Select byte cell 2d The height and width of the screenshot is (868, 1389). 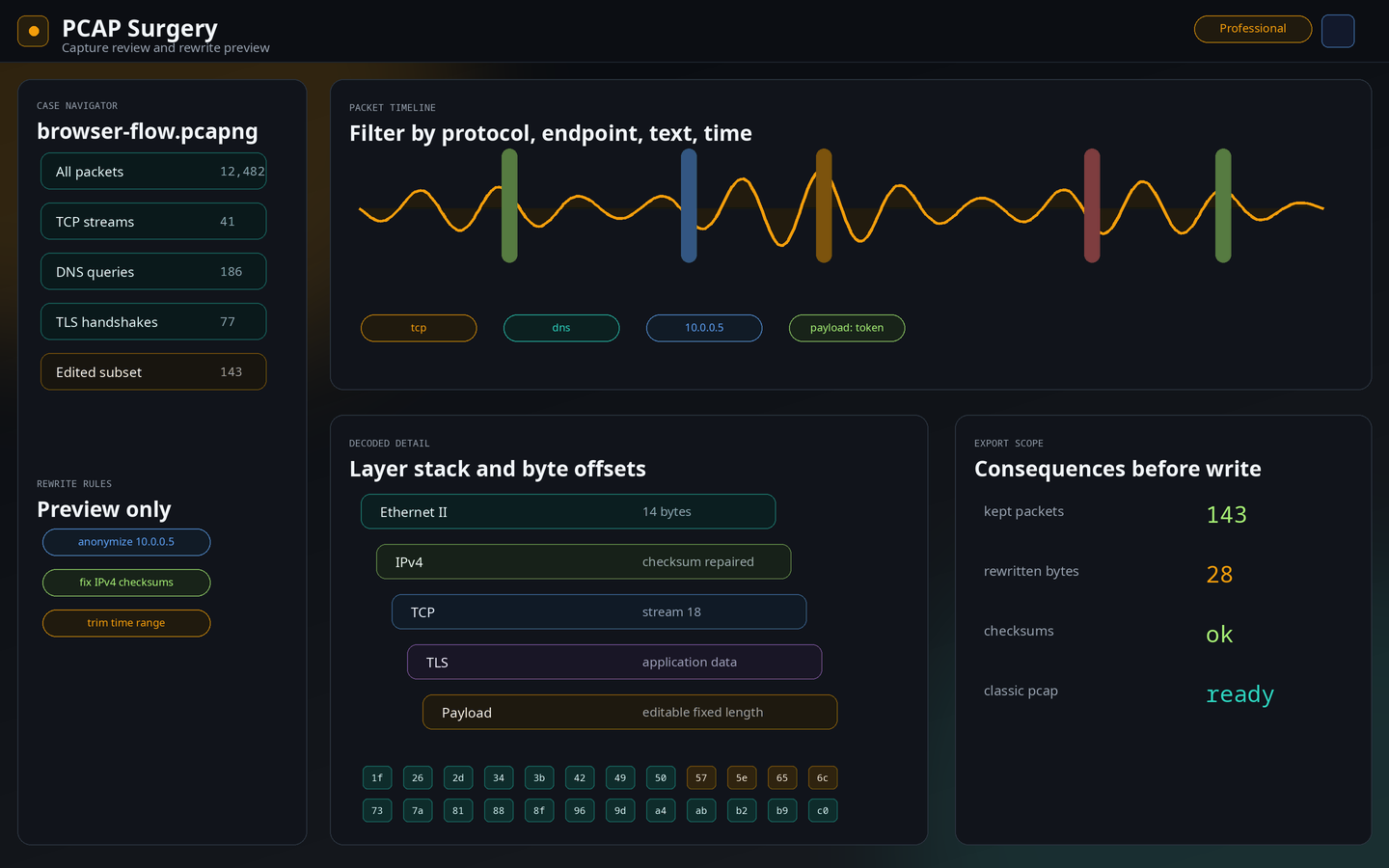[x=458, y=778]
